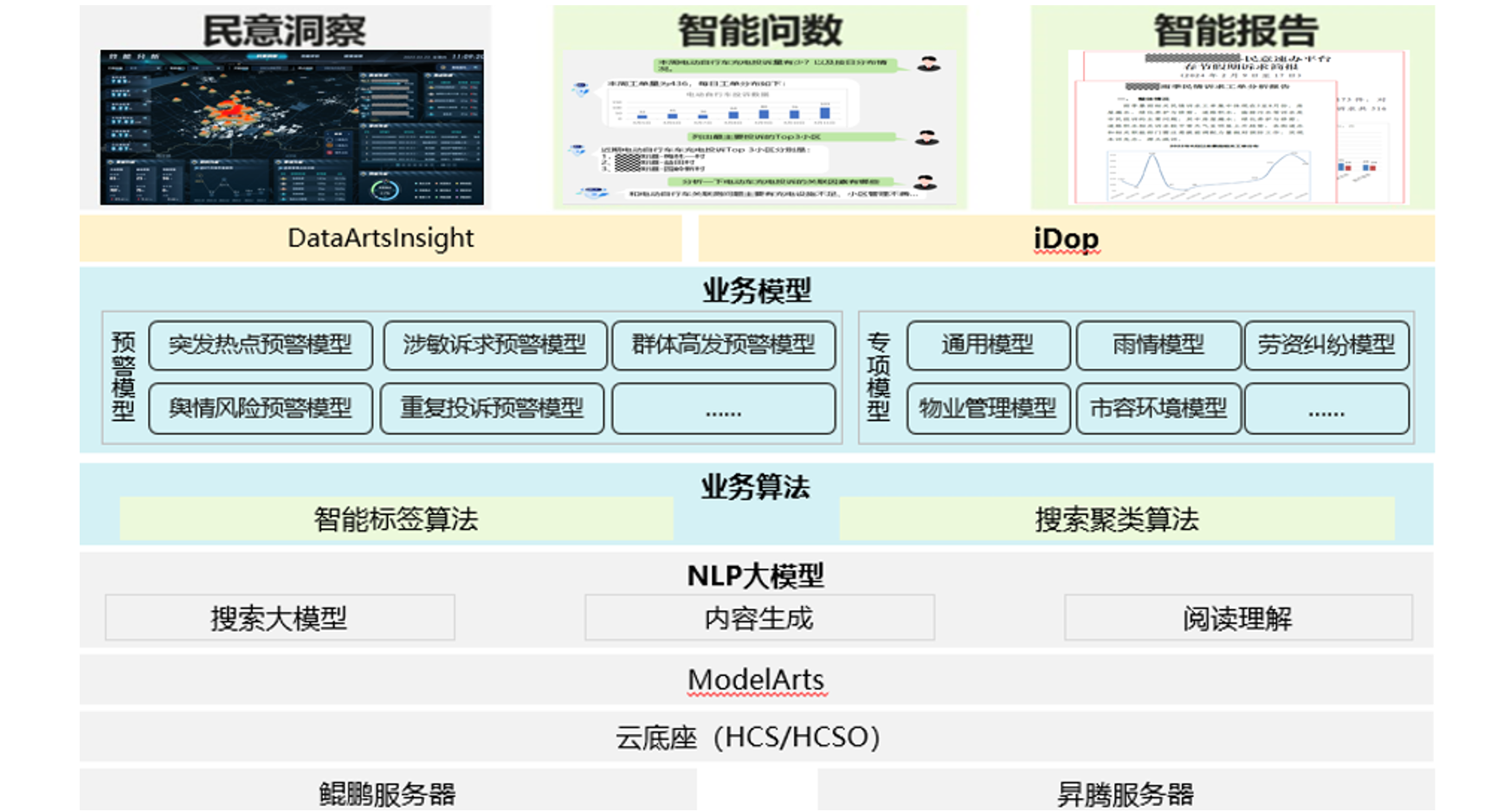
Task: Select the iDop platform bar
Action: [1066, 238]
